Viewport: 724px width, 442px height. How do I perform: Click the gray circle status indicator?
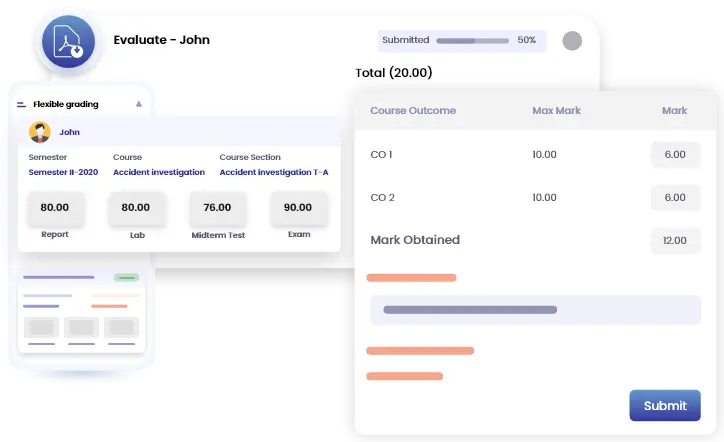click(572, 41)
